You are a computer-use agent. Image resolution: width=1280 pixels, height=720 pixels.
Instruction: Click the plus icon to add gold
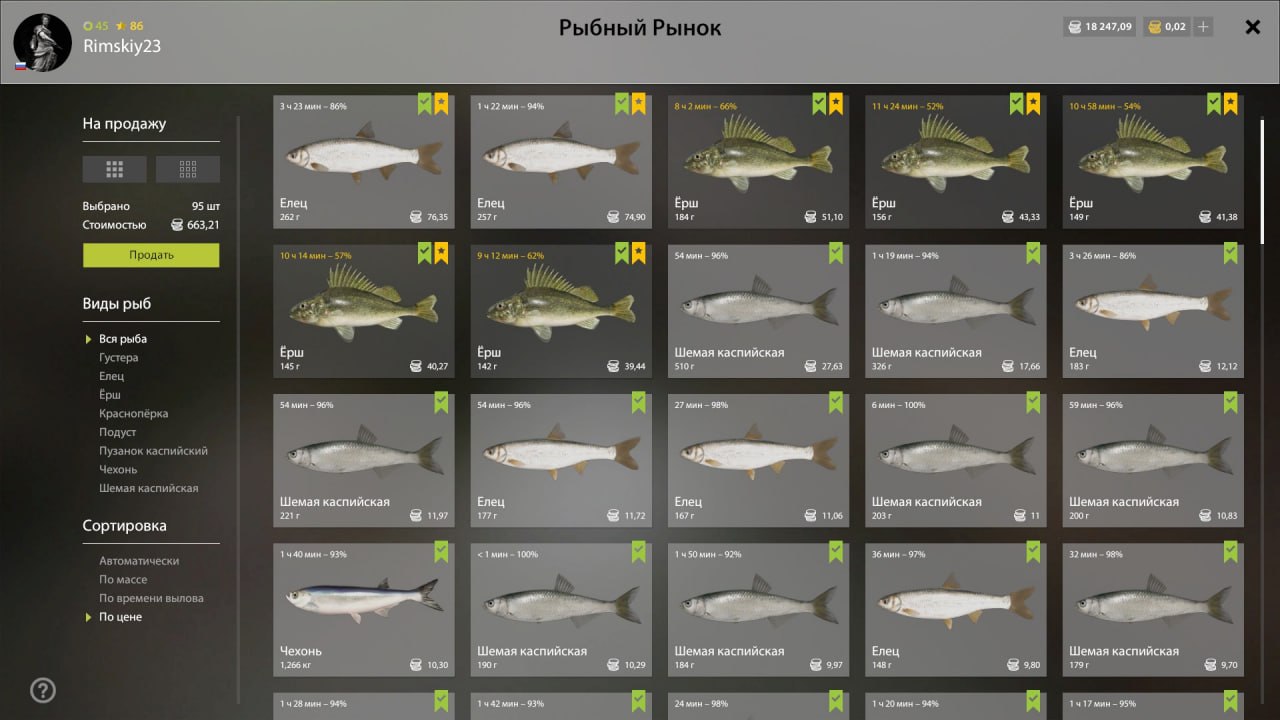click(1203, 27)
